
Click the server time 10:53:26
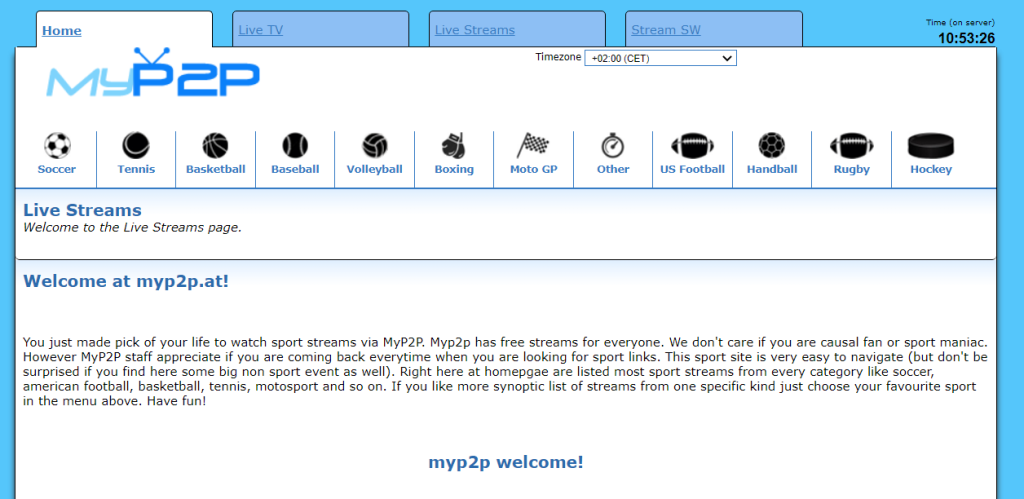[x=967, y=39]
